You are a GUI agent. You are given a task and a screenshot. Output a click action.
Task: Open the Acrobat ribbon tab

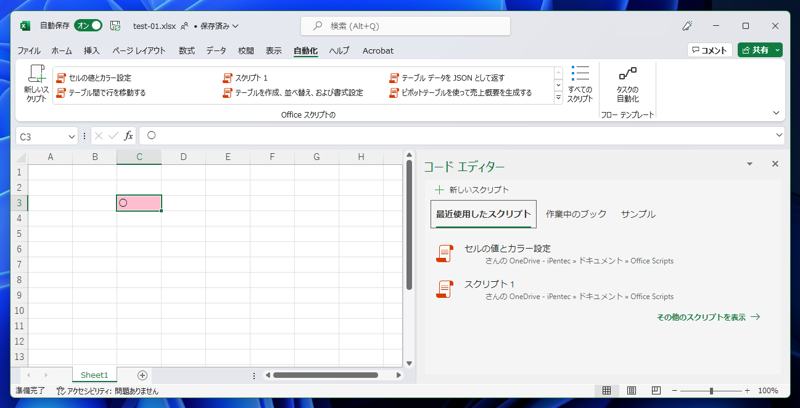(378, 50)
